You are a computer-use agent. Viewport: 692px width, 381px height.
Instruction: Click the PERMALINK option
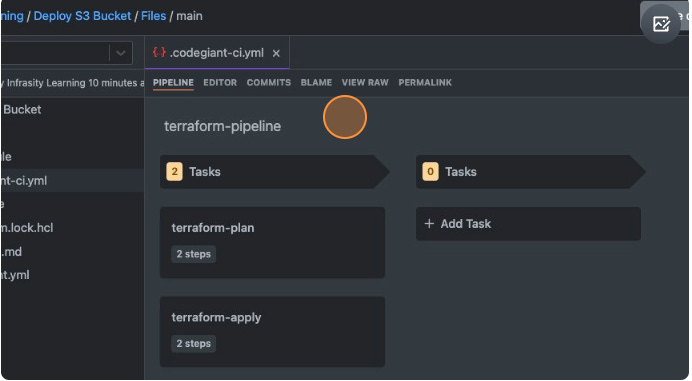pyautogui.click(x=425, y=83)
